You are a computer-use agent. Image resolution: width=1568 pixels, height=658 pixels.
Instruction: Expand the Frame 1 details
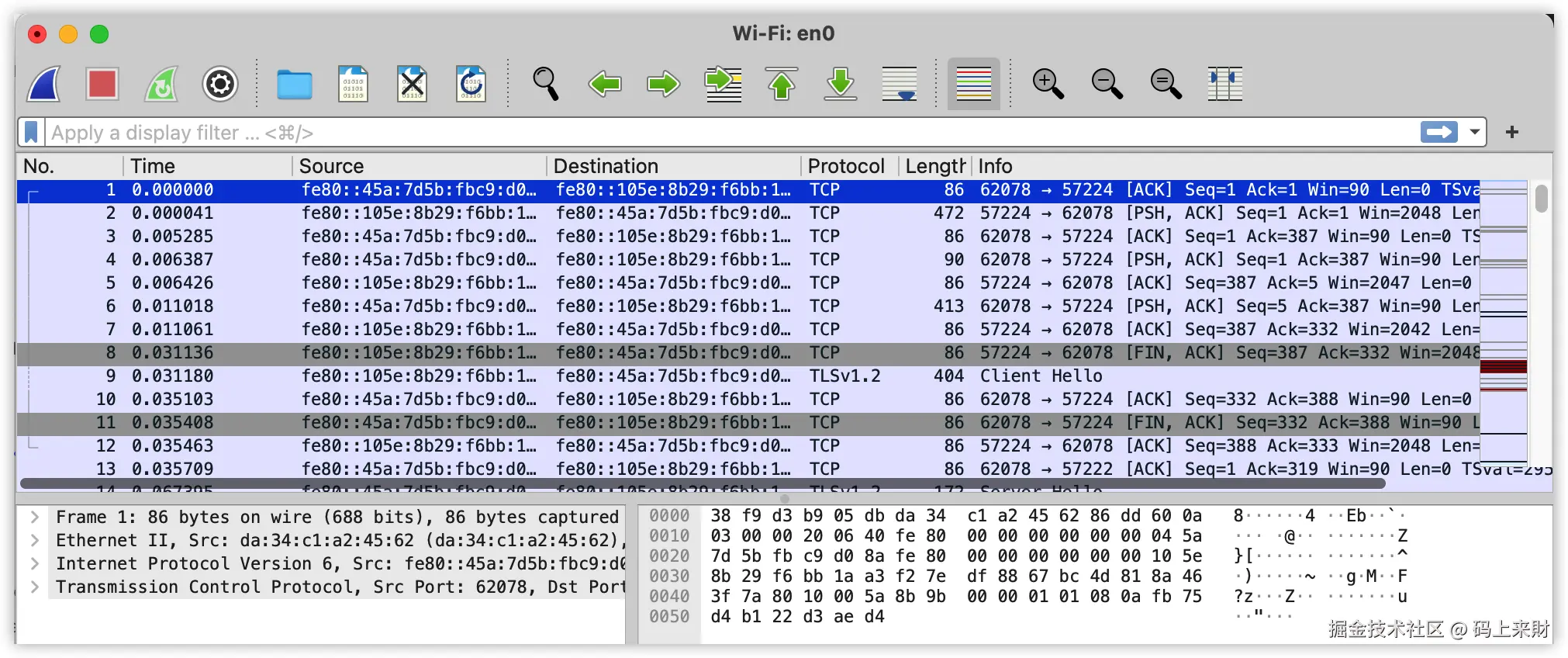coord(35,517)
